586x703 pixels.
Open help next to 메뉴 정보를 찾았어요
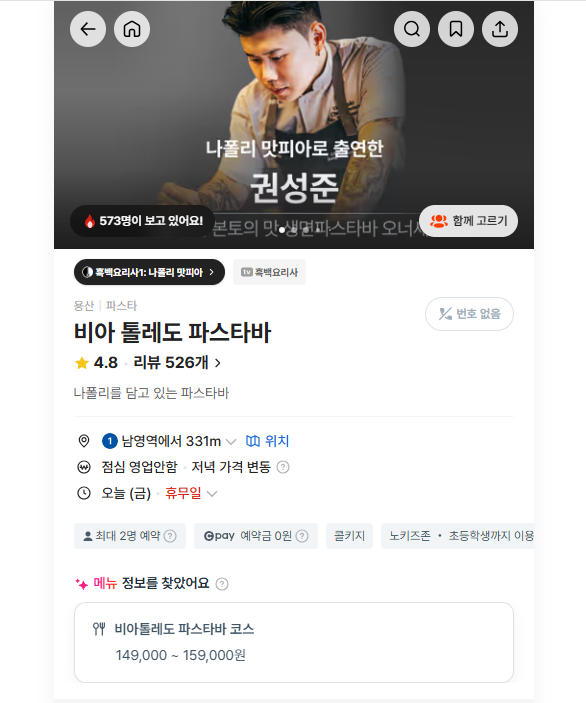pyautogui.click(x=222, y=584)
